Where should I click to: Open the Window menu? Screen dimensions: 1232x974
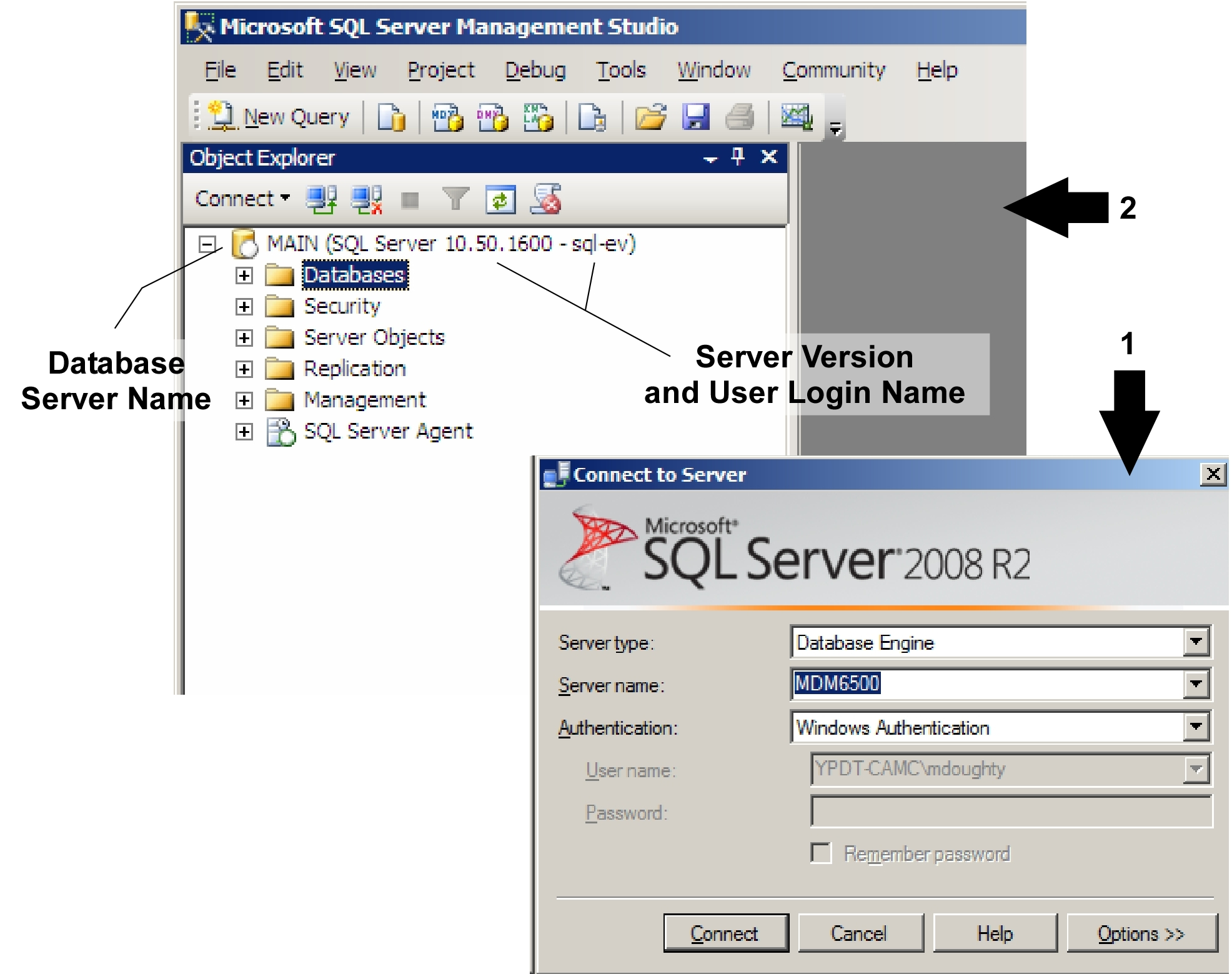[x=714, y=70]
